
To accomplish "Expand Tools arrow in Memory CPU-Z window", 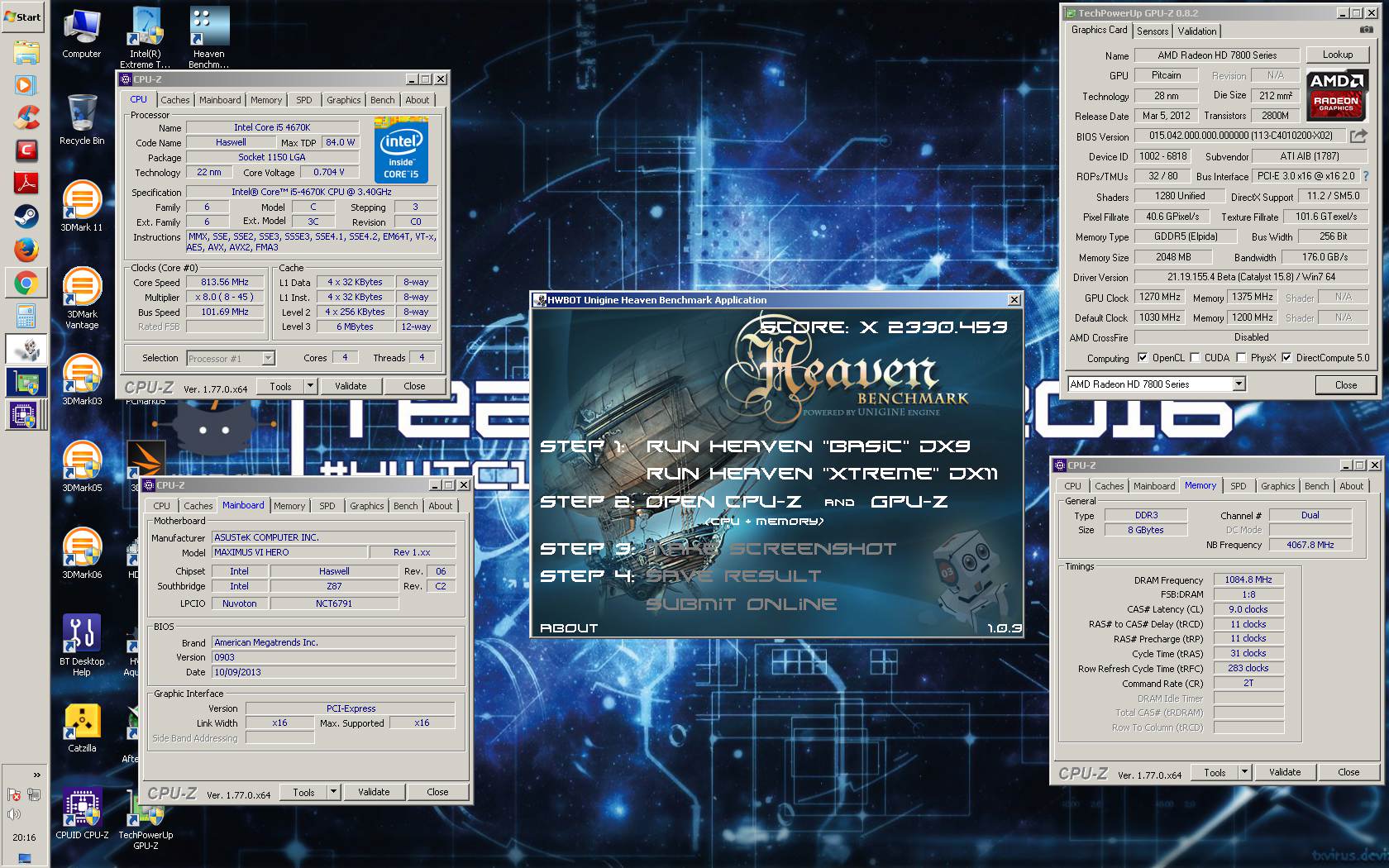I will click(x=1244, y=772).
